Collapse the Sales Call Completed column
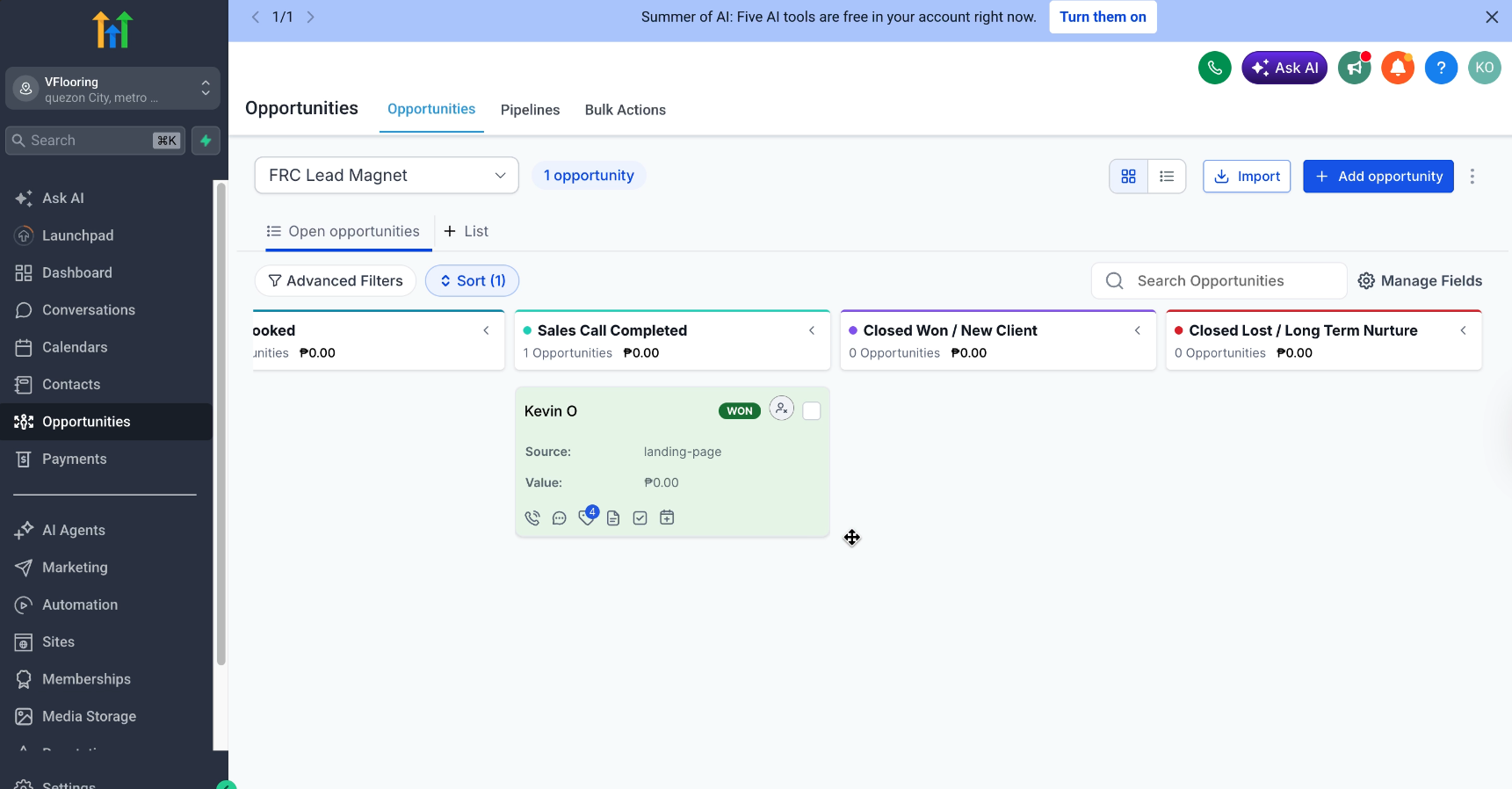Image resolution: width=1512 pixels, height=789 pixels. pos(812,330)
